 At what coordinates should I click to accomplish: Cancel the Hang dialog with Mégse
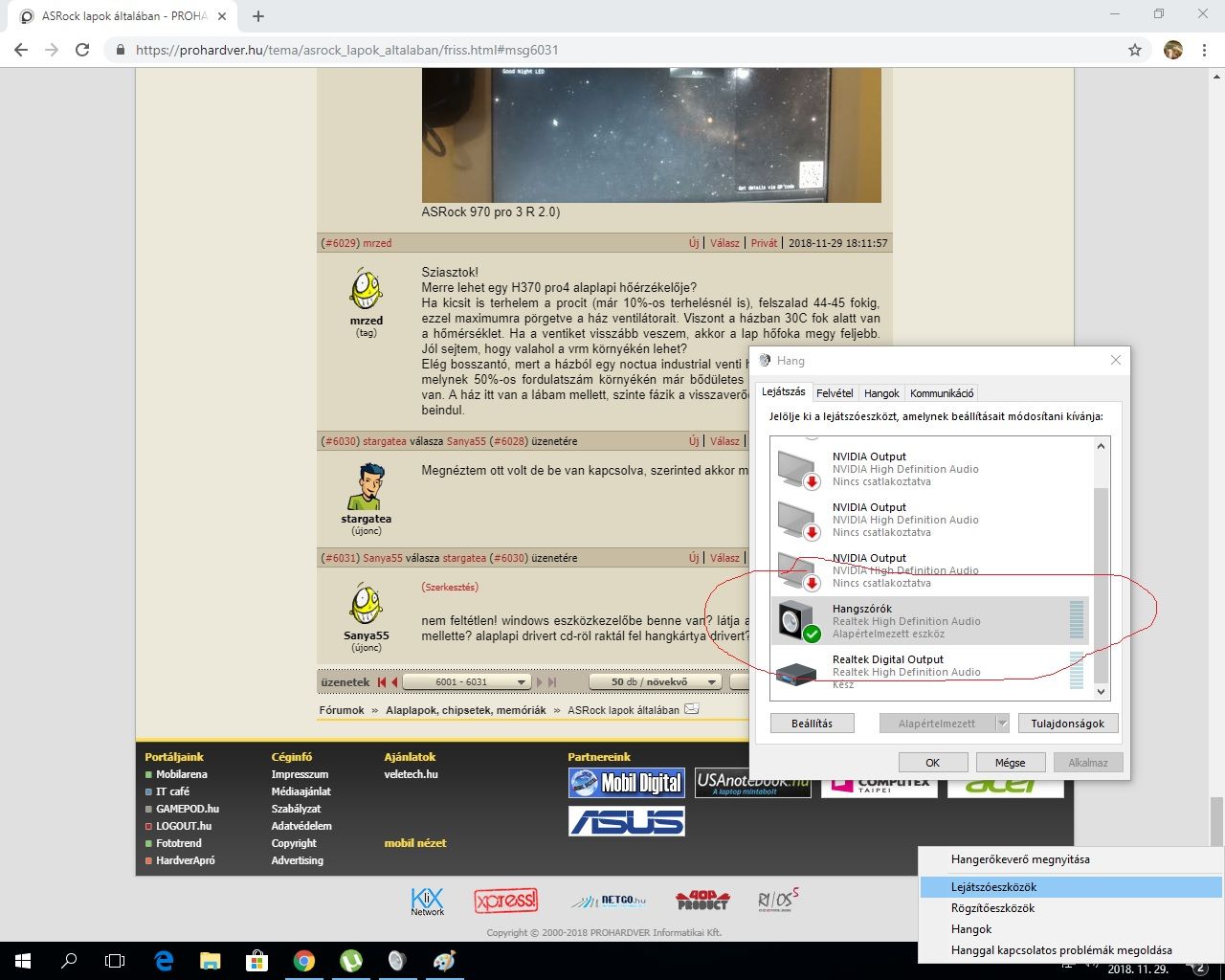tap(1010, 763)
